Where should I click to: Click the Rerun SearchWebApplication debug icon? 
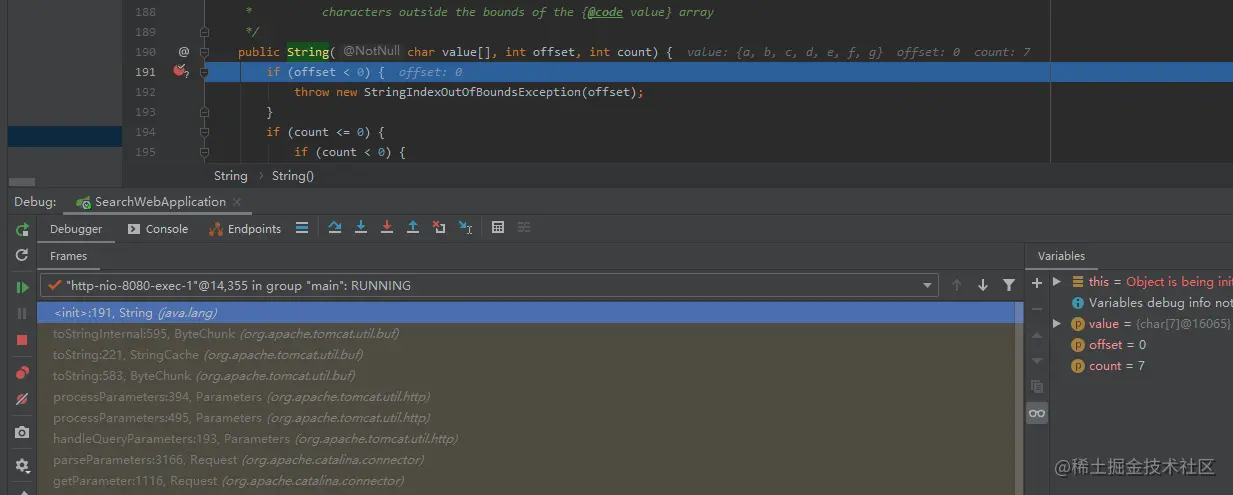point(22,230)
